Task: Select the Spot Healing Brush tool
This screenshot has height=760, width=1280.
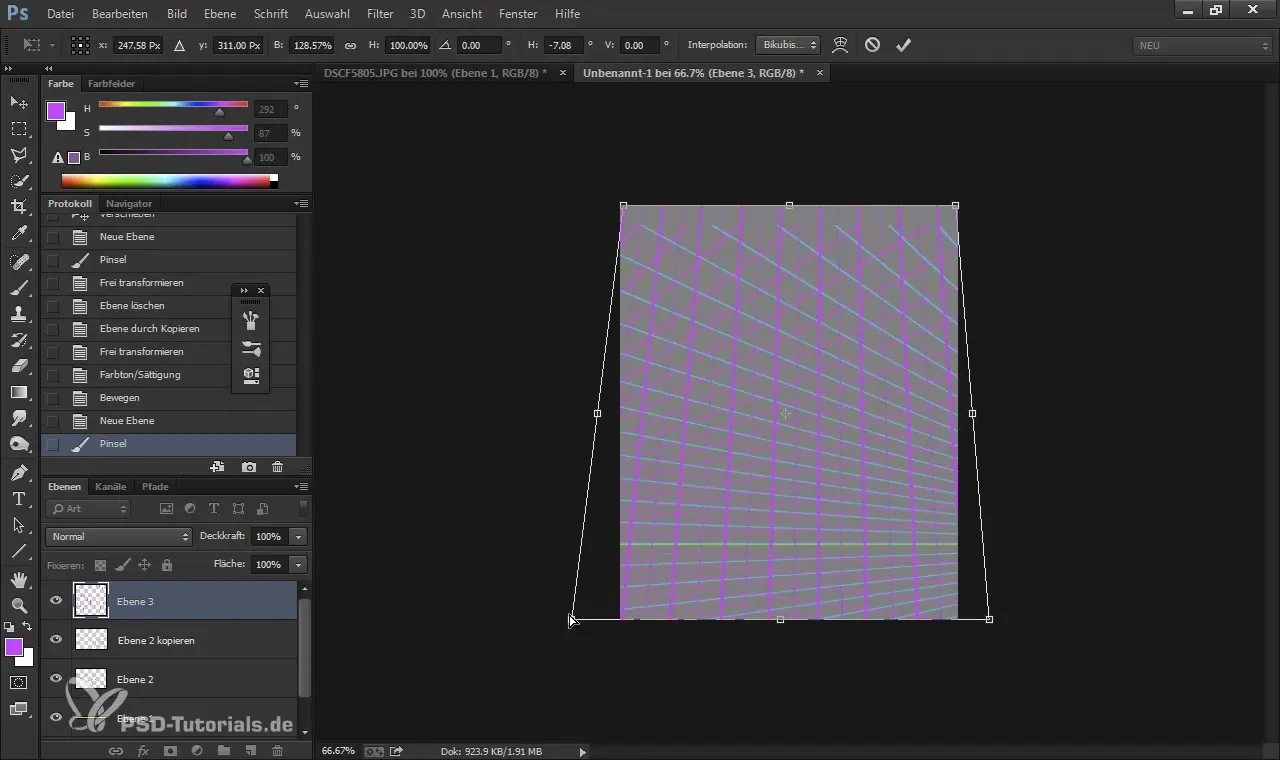Action: pos(19,261)
